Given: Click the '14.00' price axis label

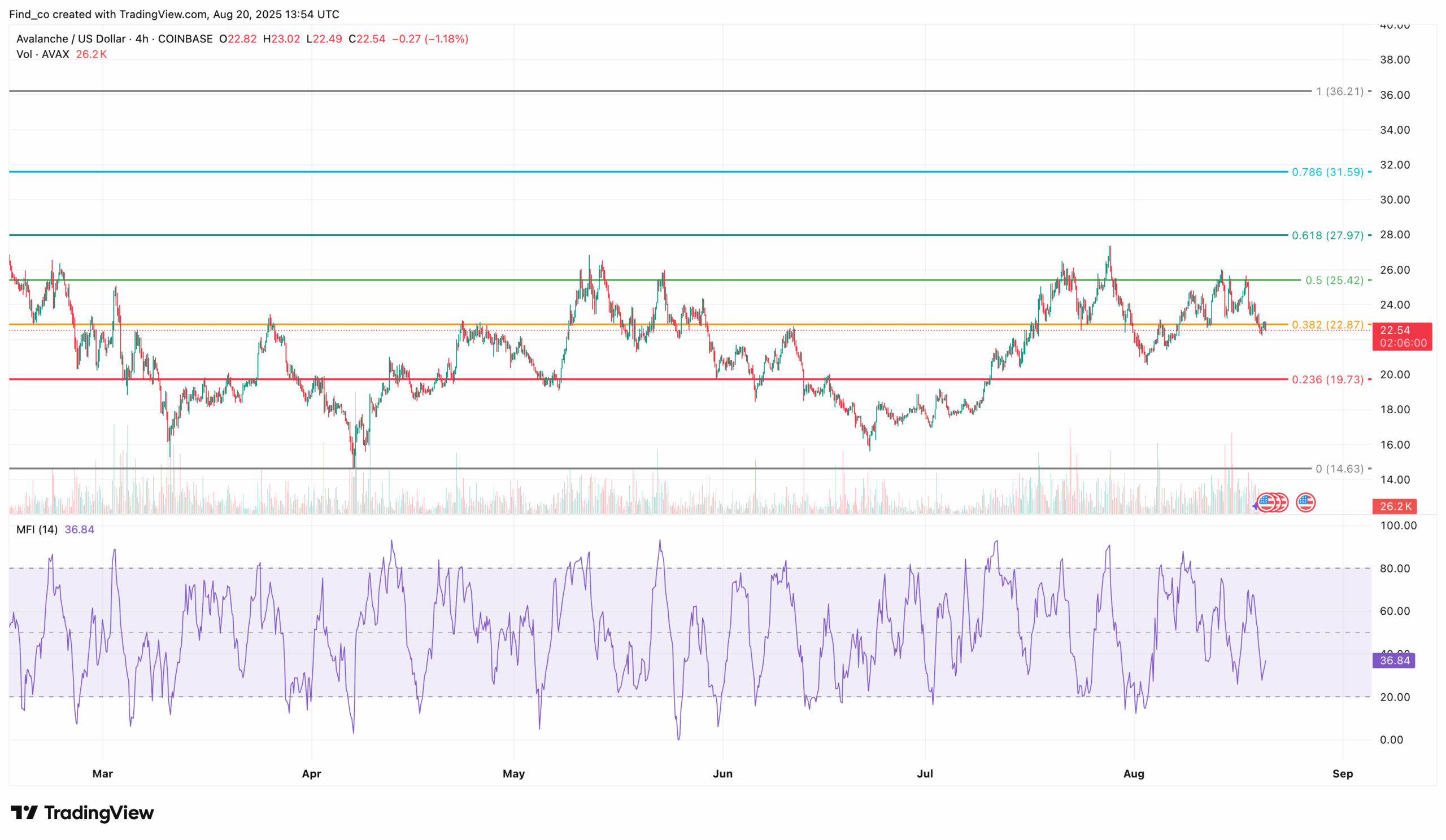Looking at the screenshot, I should click(x=1395, y=480).
